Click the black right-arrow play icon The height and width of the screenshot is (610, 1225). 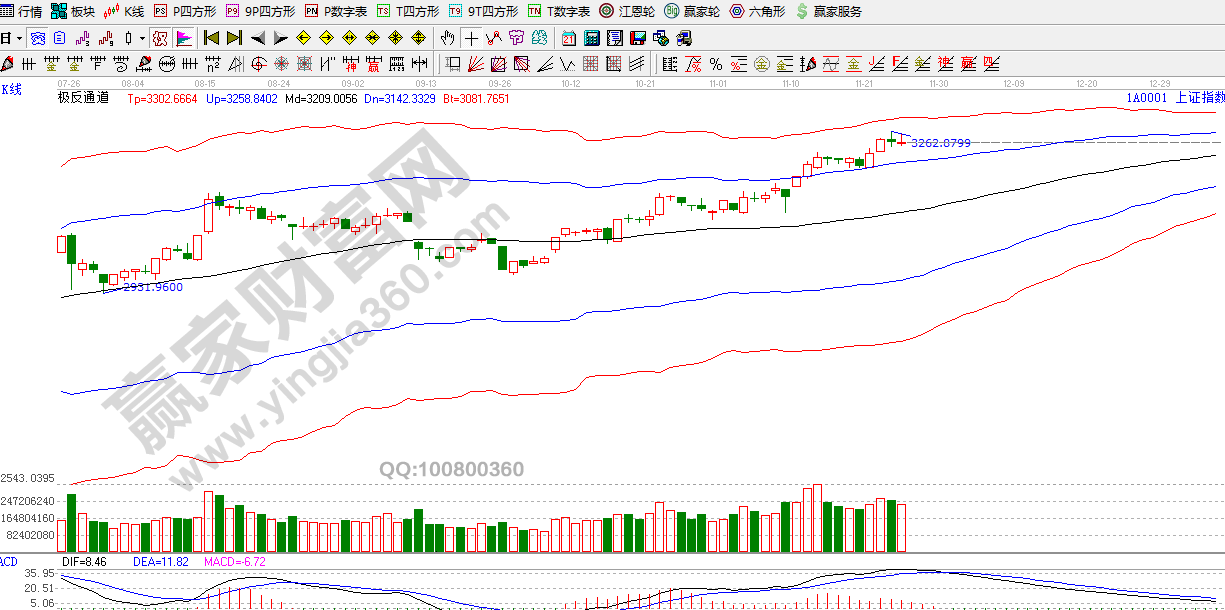(x=280, y=39)
